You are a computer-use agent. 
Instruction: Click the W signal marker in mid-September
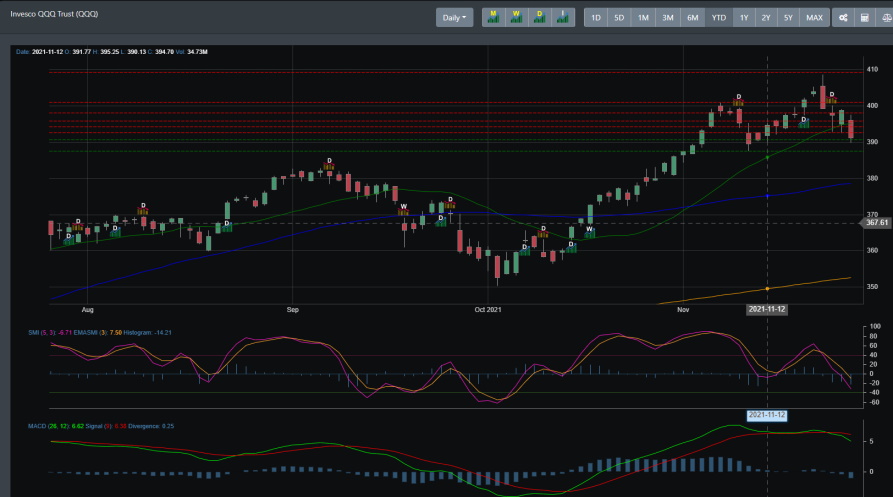tap(403, 210)
